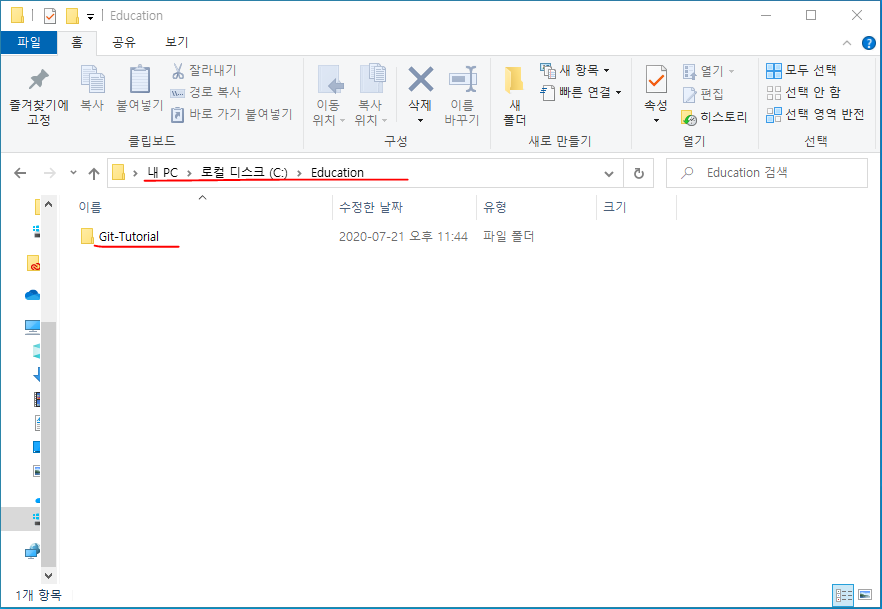Open 복사 위치 (copy to) menu
The width and height of the screenshot is (882, 609).
371,96
